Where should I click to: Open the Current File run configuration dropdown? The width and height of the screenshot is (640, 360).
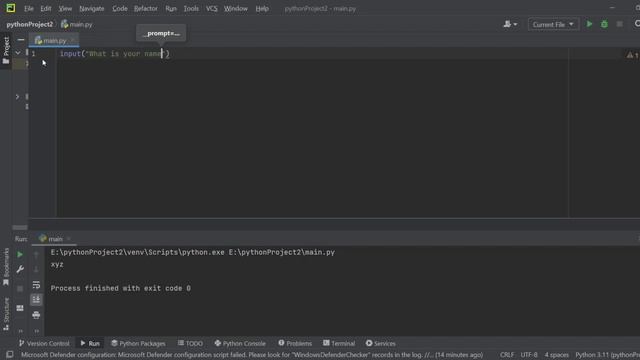click(x=553, y=24)
